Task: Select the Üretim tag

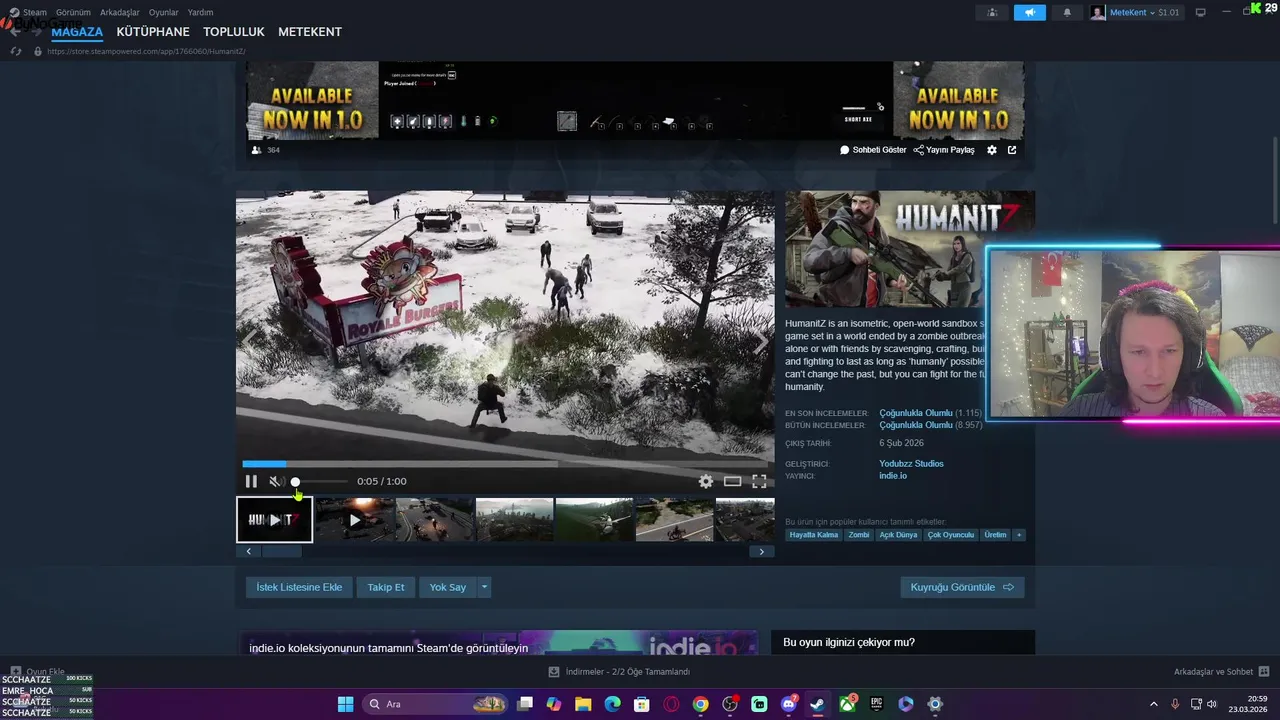Action: (x=995, y=535)
